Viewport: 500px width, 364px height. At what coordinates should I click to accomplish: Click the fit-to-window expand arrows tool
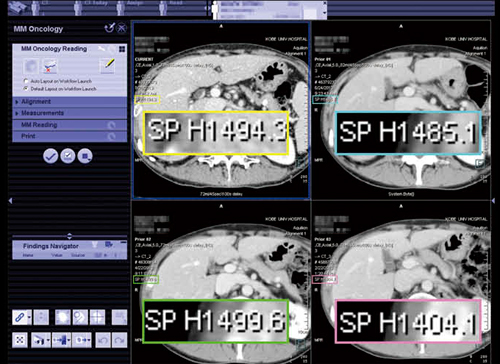[20, 340]
